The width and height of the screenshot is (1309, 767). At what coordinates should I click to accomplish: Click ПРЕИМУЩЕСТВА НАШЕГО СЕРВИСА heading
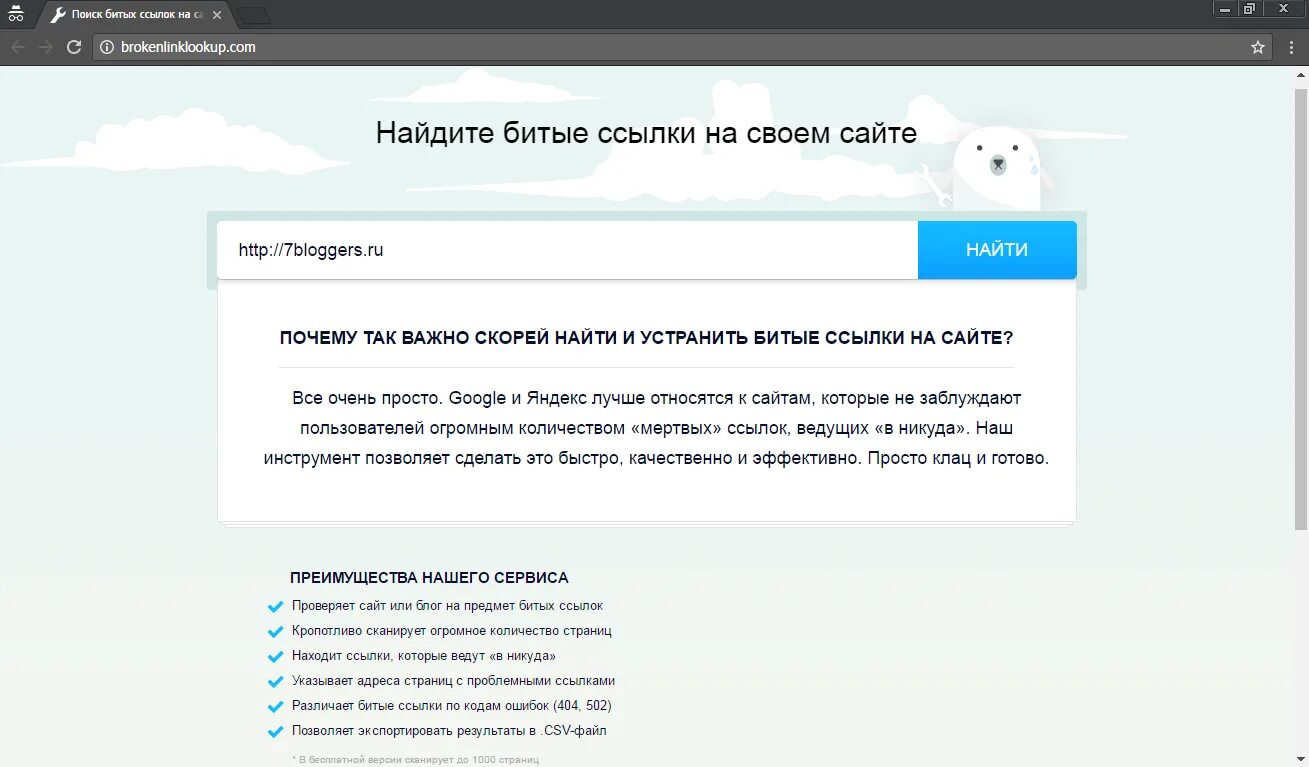click(x=429, y=578)
